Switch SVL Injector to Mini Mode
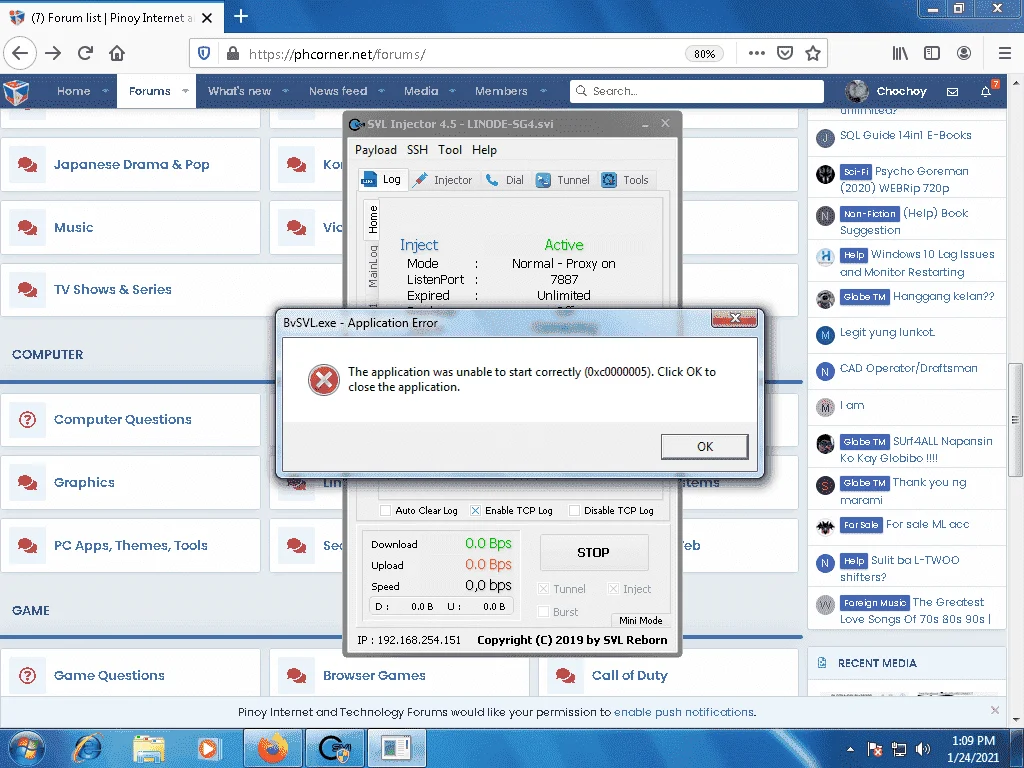1024x768 pixels. pyautogui.click(x=640, y=620)
